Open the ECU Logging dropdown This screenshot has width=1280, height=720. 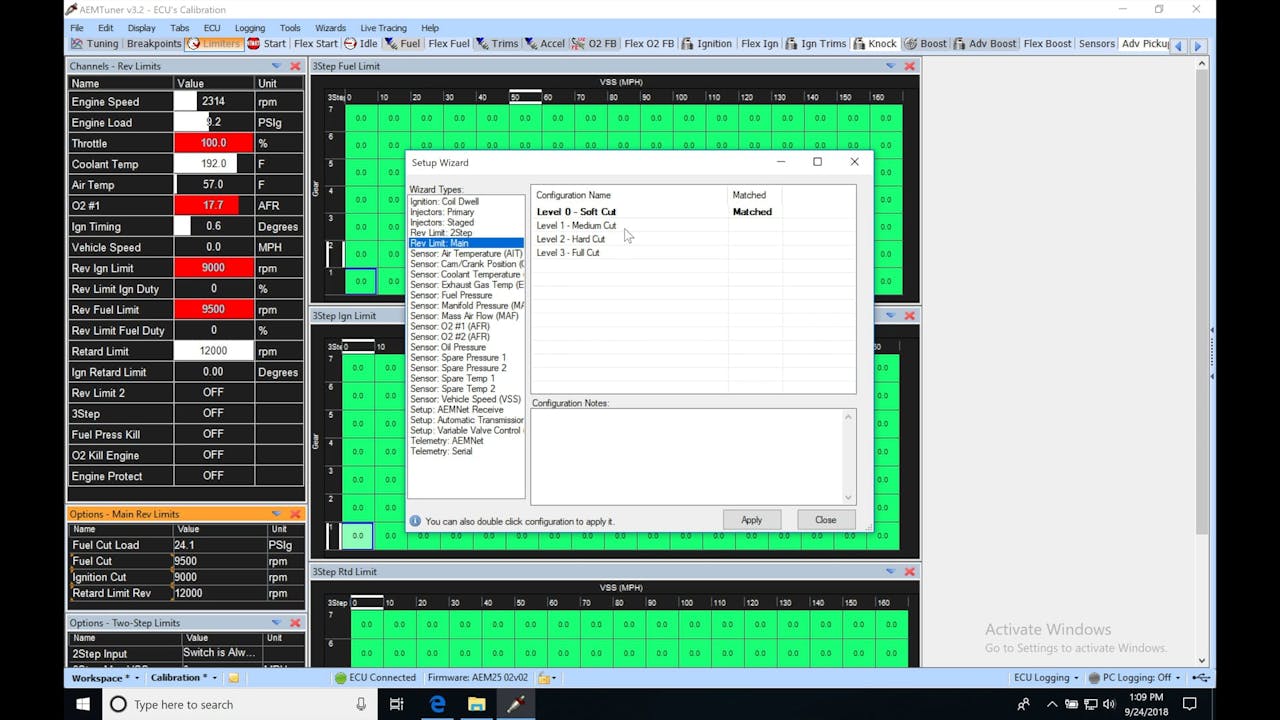tap(1044, 677)
